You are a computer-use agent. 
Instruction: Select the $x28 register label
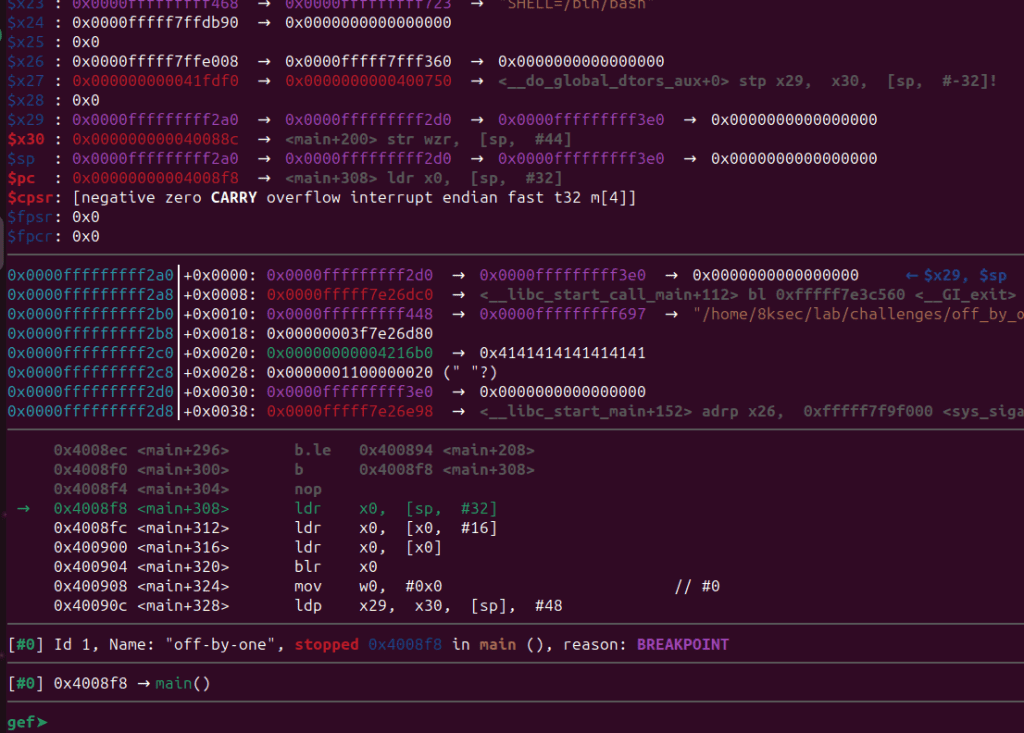[x=26, y=101]
